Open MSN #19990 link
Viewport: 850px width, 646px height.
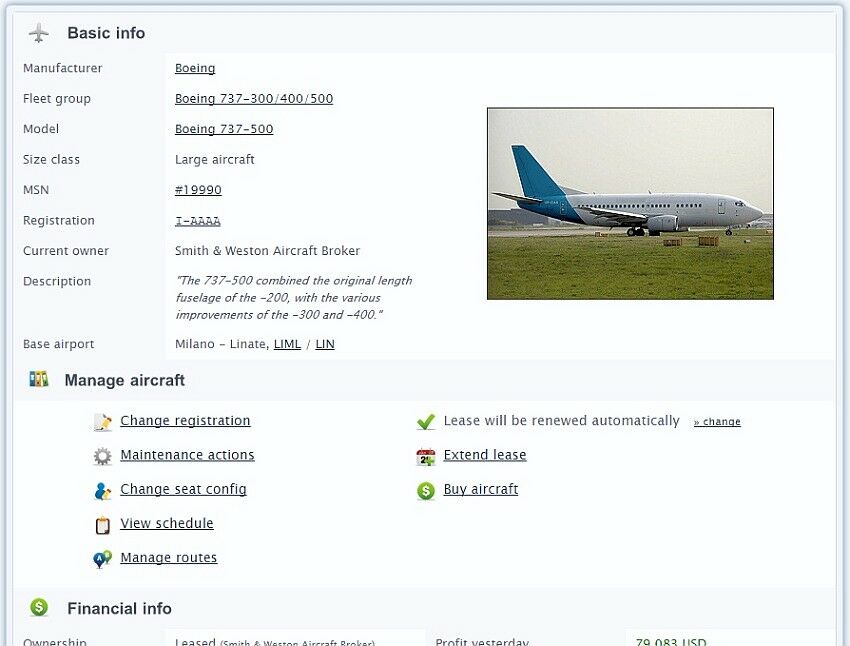[198, 190]
